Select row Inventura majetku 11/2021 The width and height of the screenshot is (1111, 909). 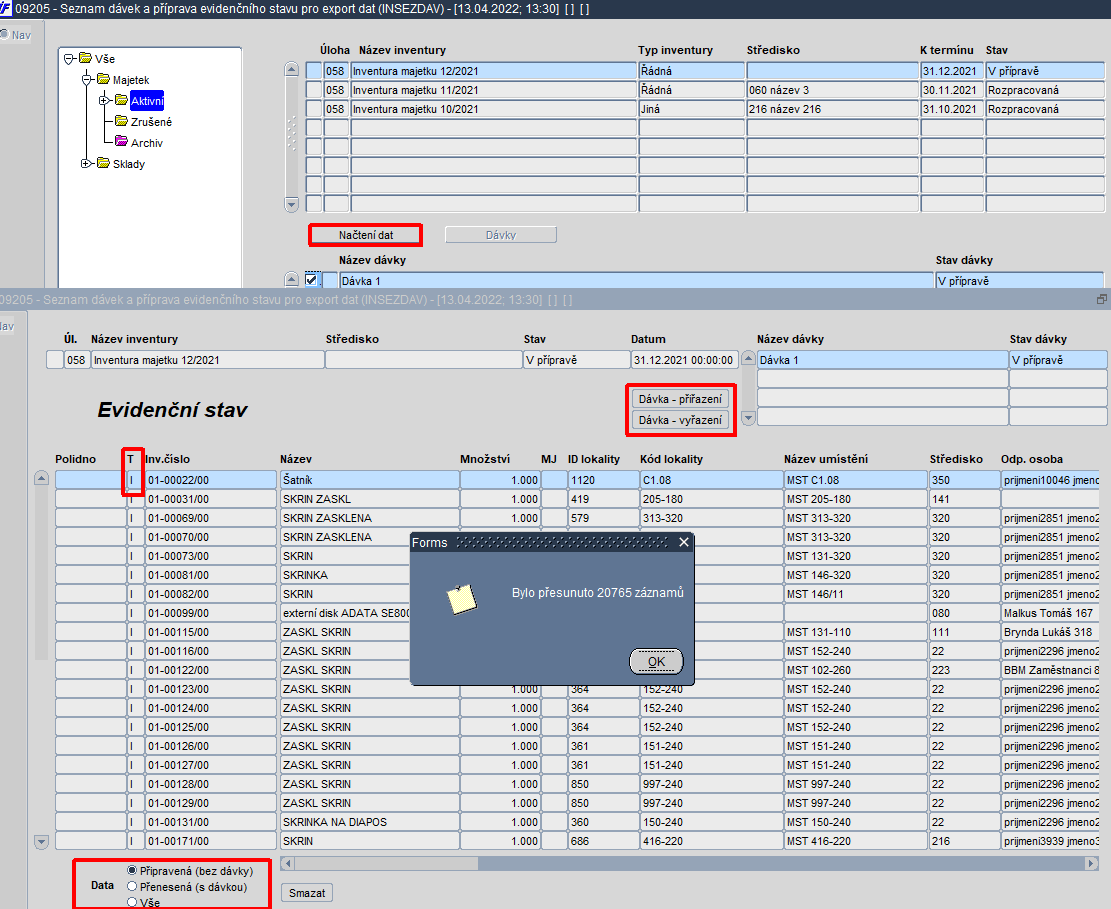[x=493, y=90]
